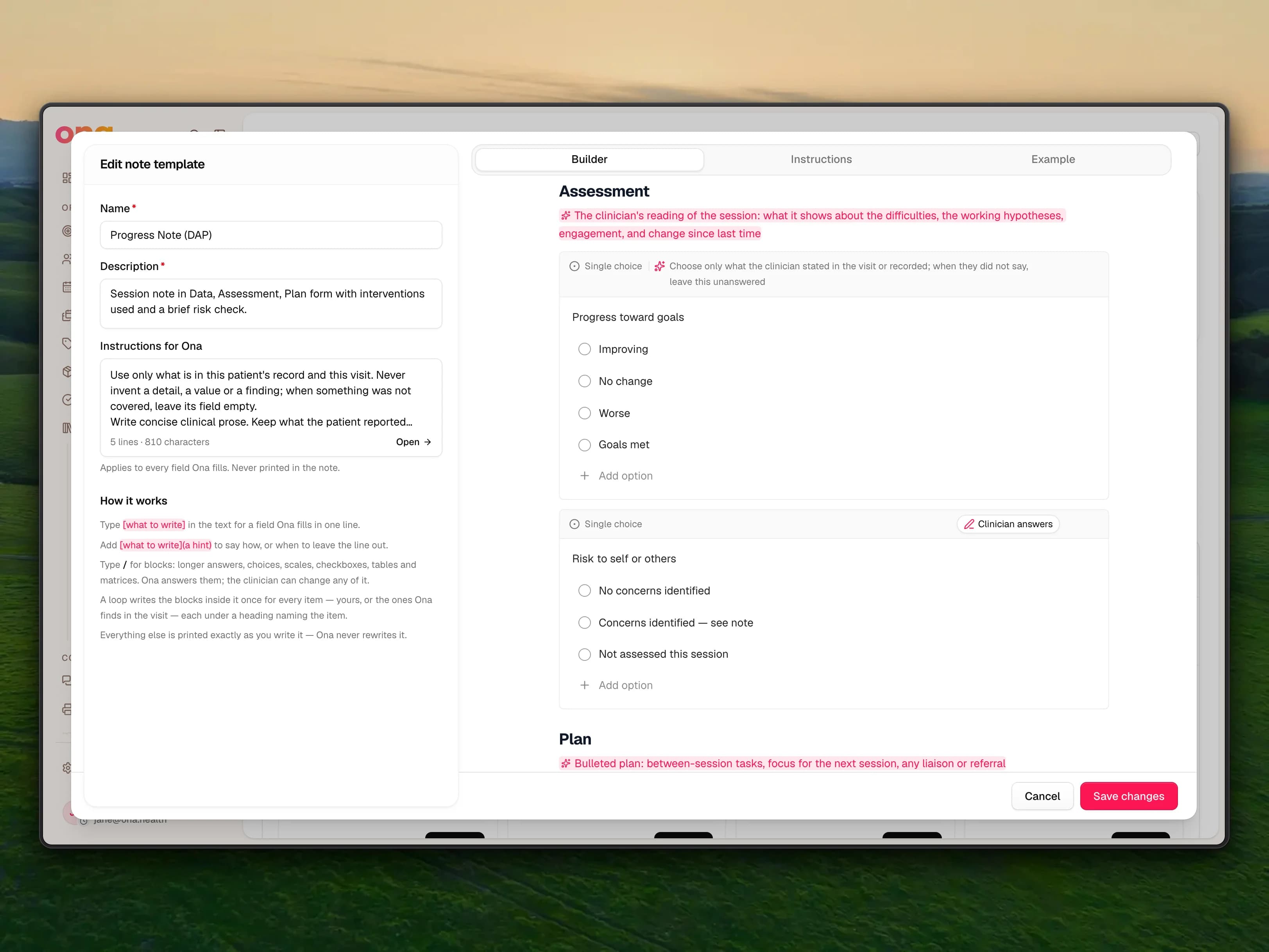Switch to the Example tab
1269x952 pixels.
coord(1053,159)
